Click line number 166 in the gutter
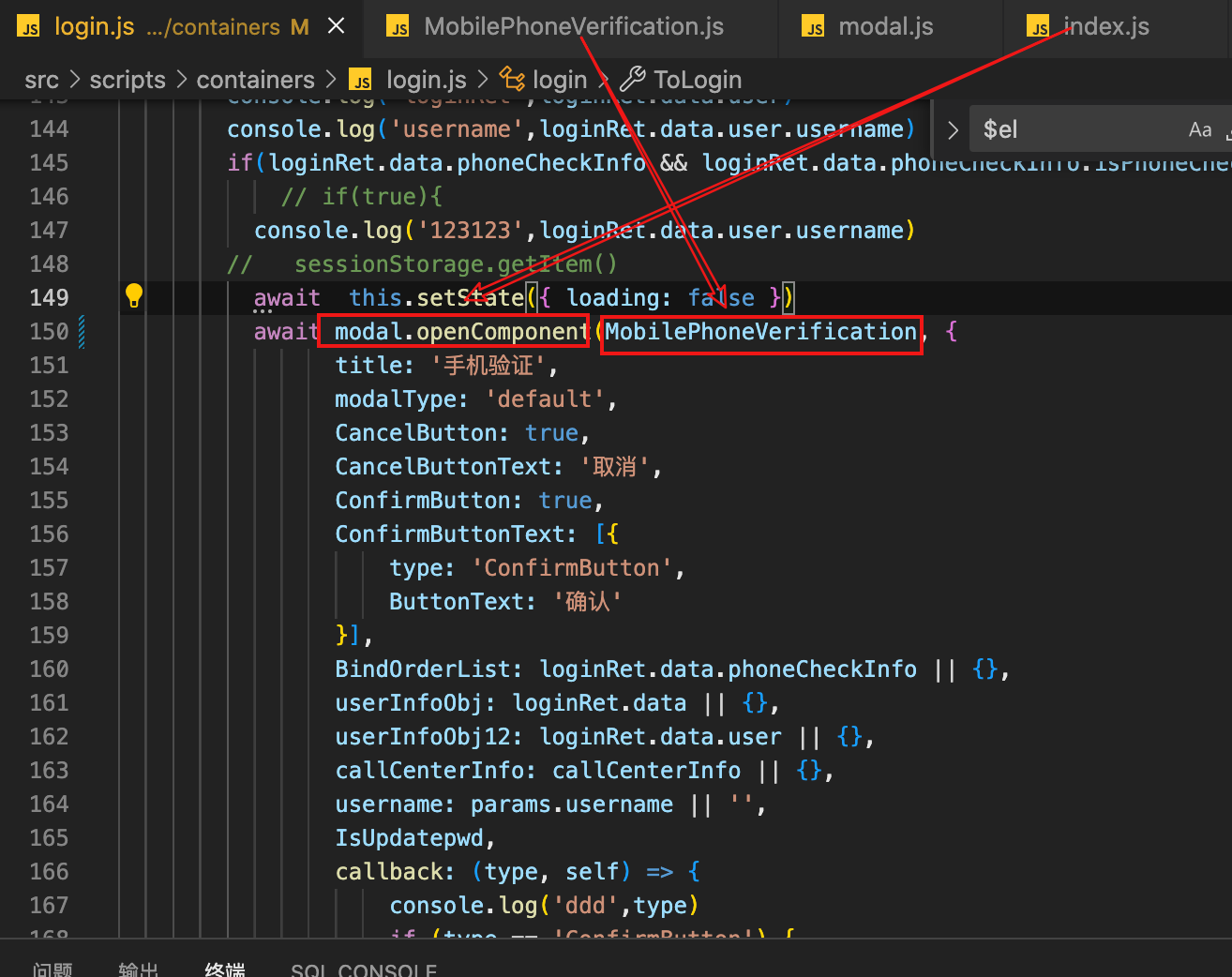The width and height of the screenshot is (1232, 977). tap(49, 872)
